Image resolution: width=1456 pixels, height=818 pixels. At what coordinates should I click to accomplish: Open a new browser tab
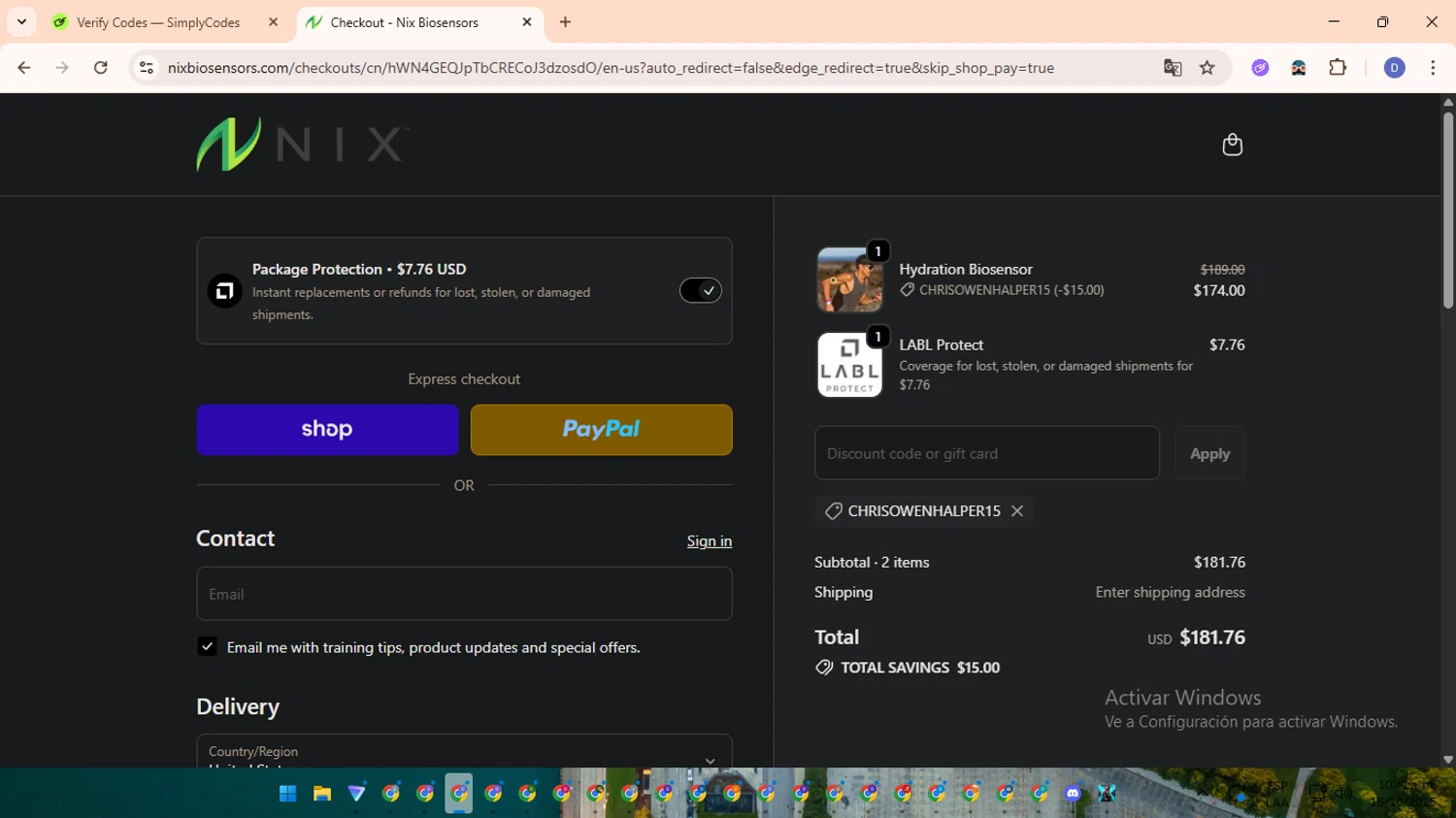pyautogui.click(x=565, y=22)
